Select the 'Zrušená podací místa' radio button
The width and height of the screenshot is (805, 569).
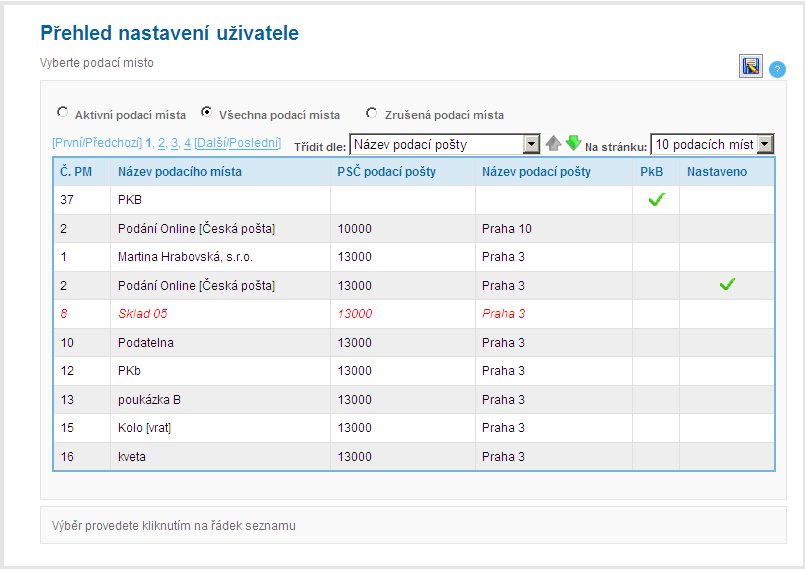coord(372,113)
